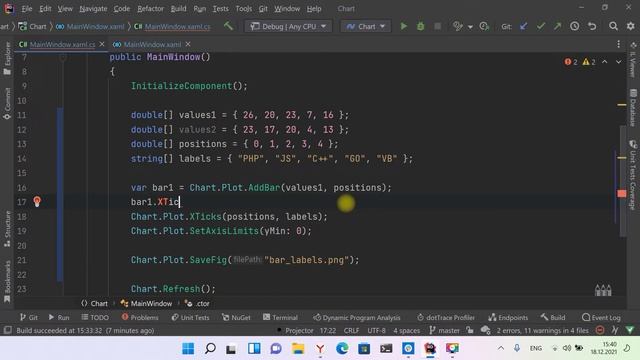Click the reader mode icon at editor bottom right
This screenshot has width=640, height=360.
603,290
